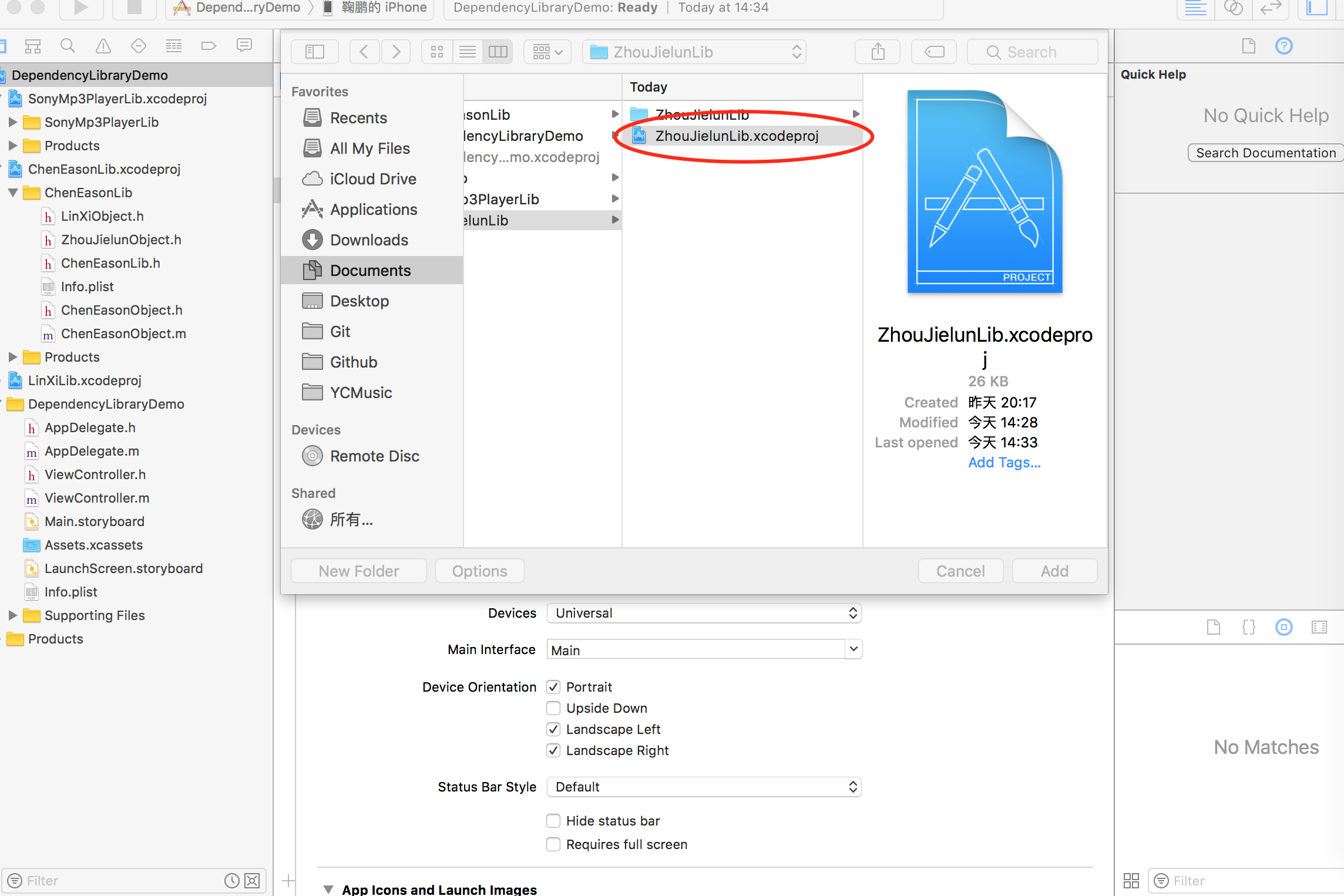Open the object library circle icon
1344x896 pixels.
[x=1284, y=627]
